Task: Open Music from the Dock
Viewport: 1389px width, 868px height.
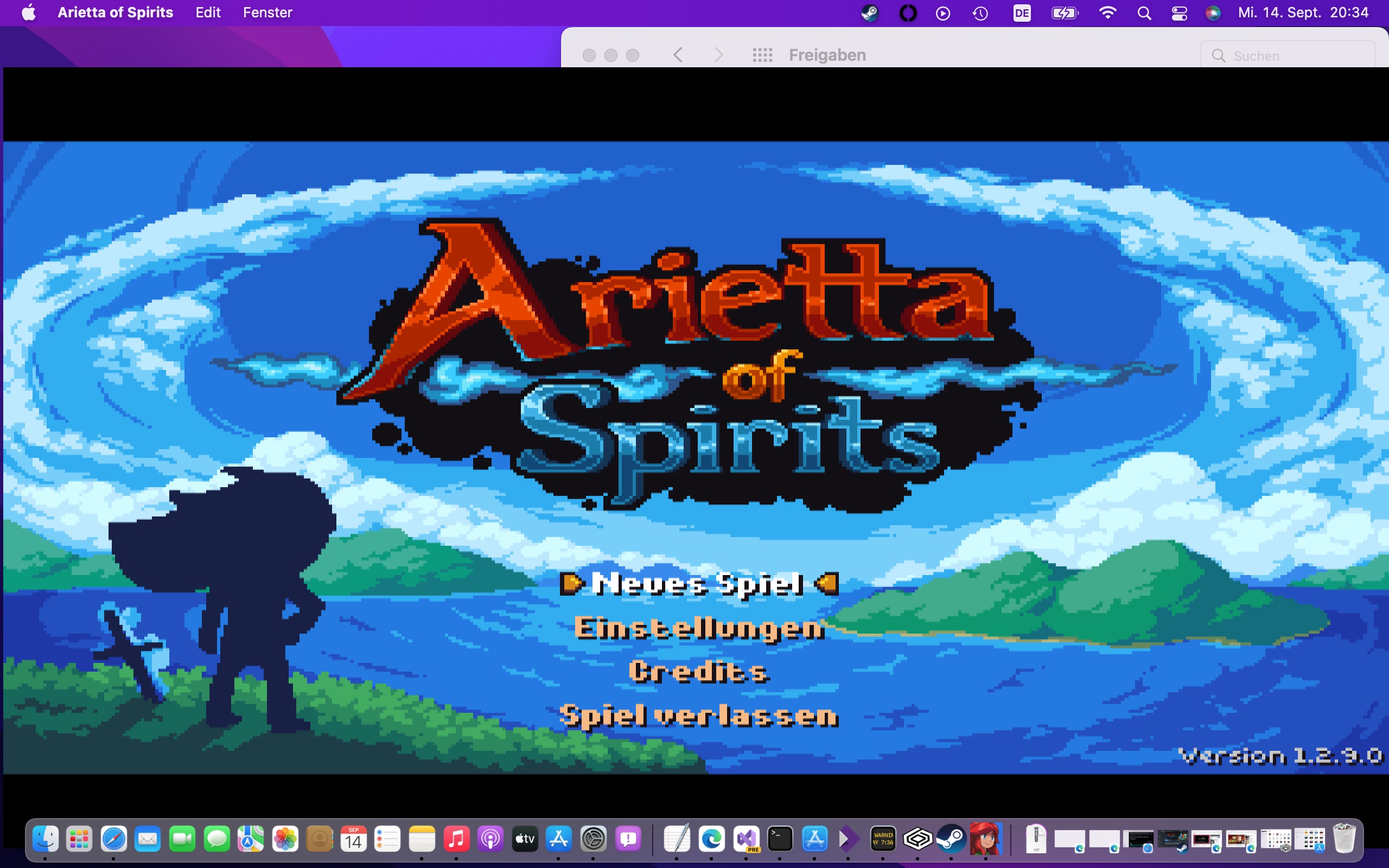Action: click(x=456, y=839)
